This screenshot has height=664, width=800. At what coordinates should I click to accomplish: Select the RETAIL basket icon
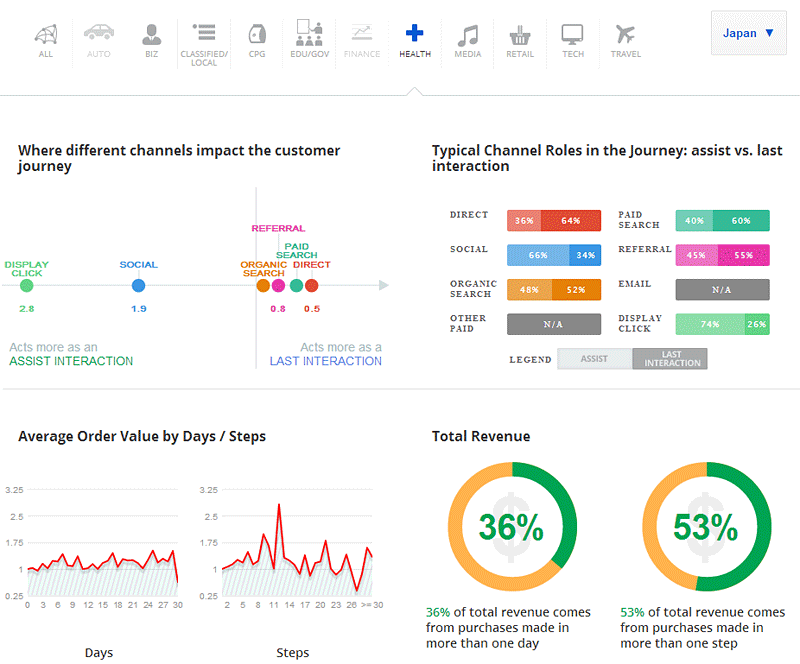pos(520,35)
